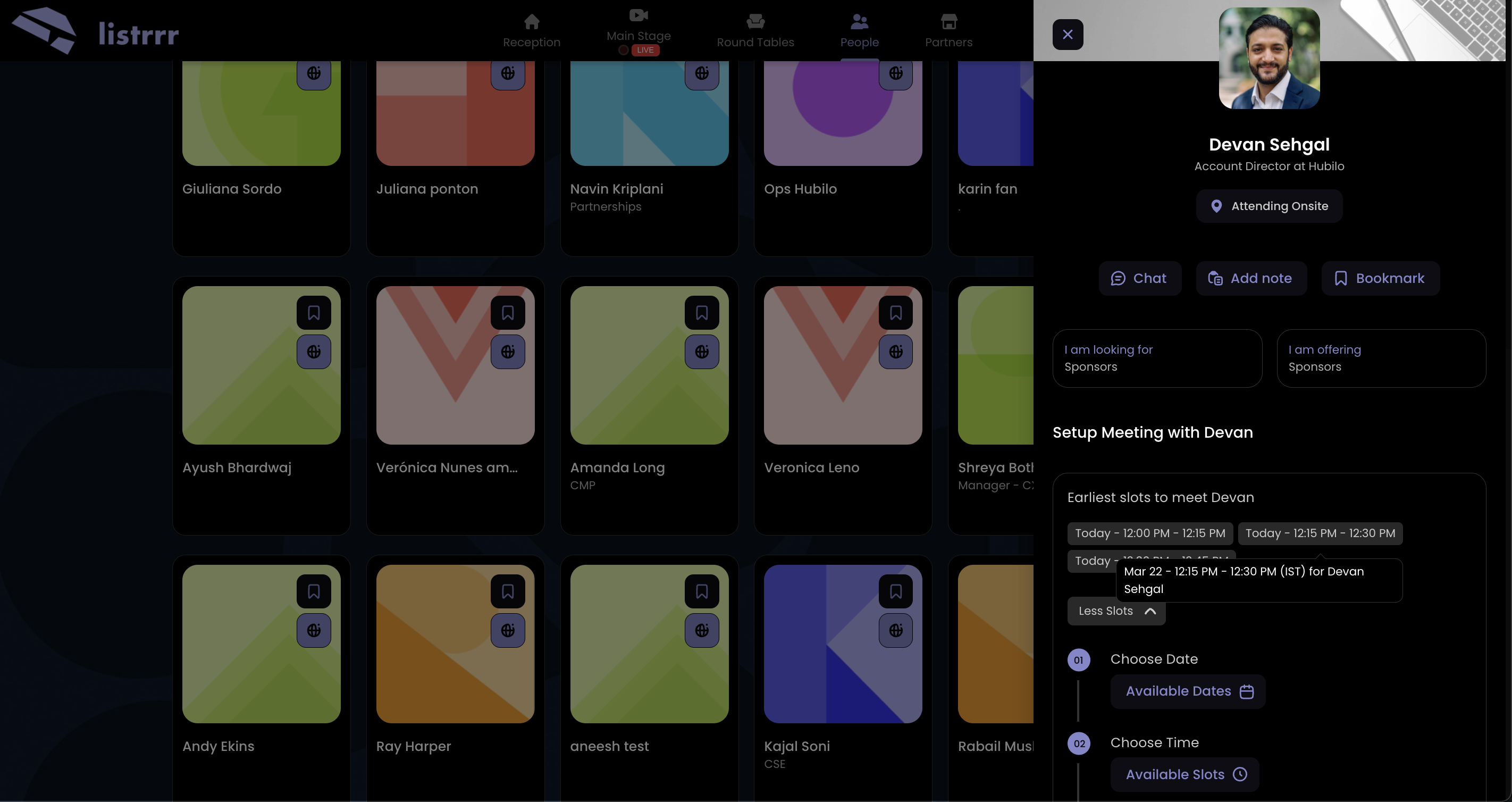Click step 02 Choose Time marker
The width and height of the screenshot is (1512, 802).
pos(1079,743)
